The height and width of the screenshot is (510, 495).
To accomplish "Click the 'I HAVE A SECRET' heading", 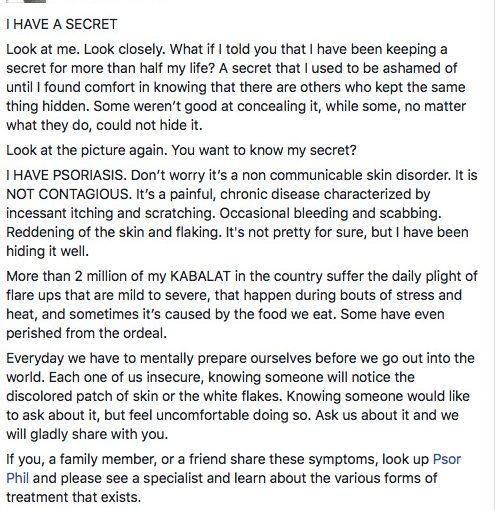I will pos(62,24).
